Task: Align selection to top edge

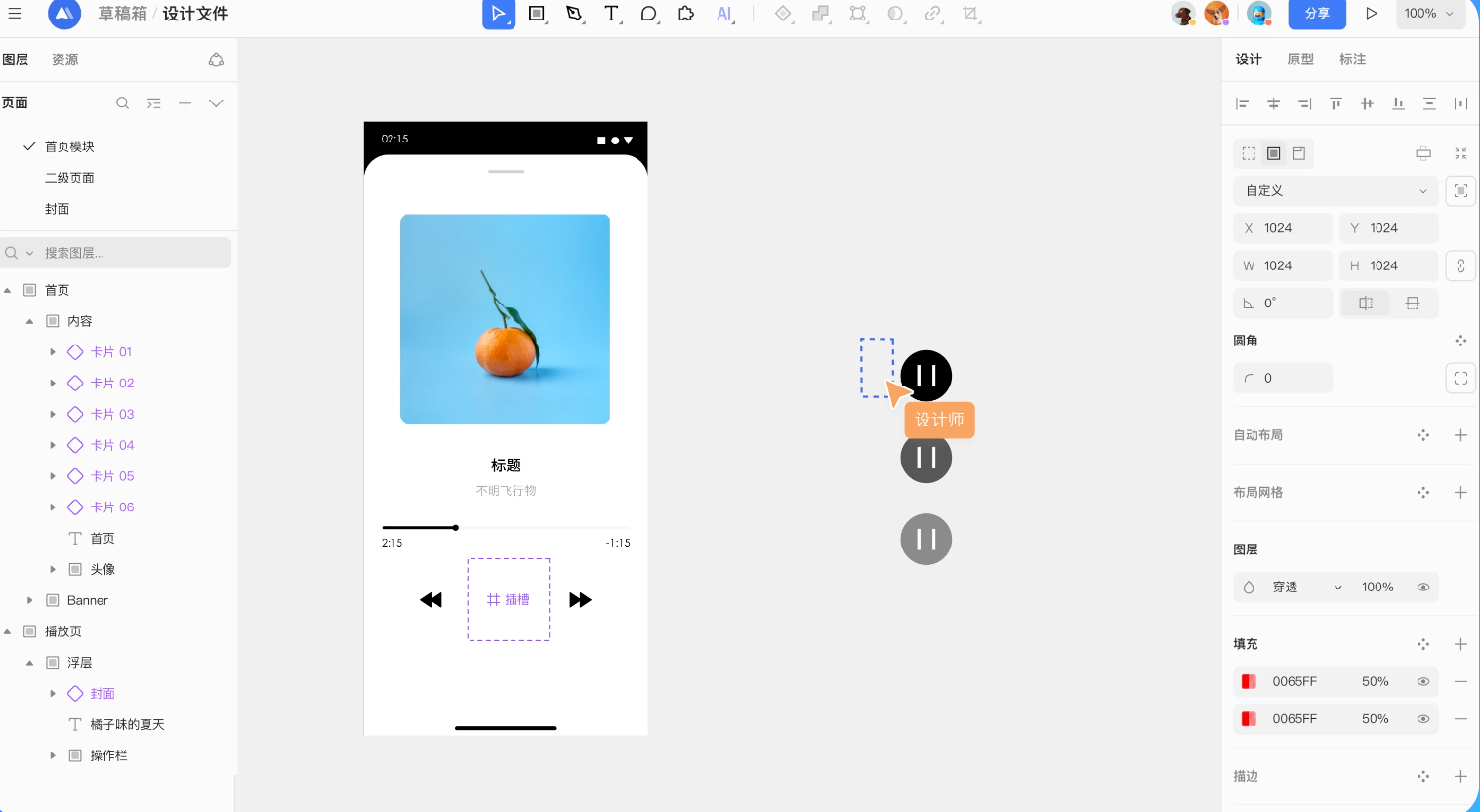Action: pyautogui.click(x=1336, y=103)
